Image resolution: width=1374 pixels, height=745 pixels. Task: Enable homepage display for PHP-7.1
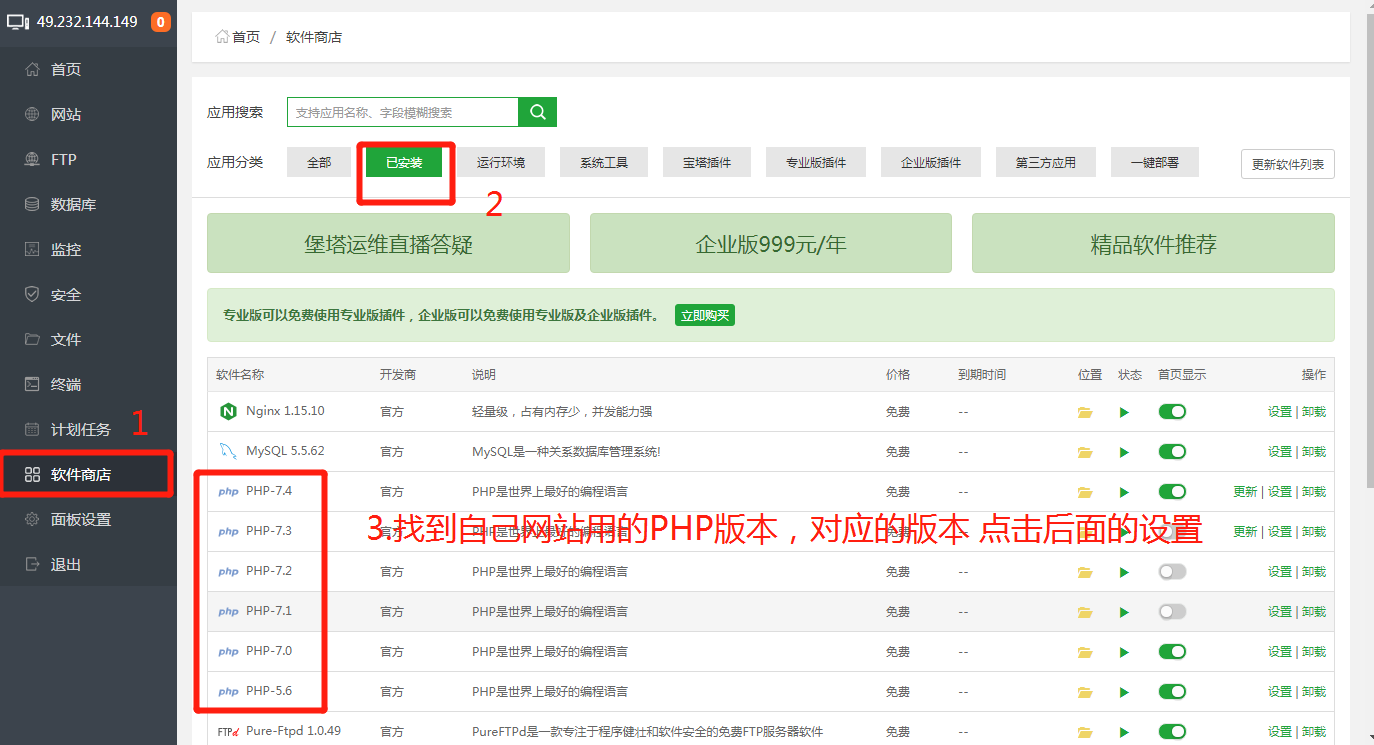1172,611
